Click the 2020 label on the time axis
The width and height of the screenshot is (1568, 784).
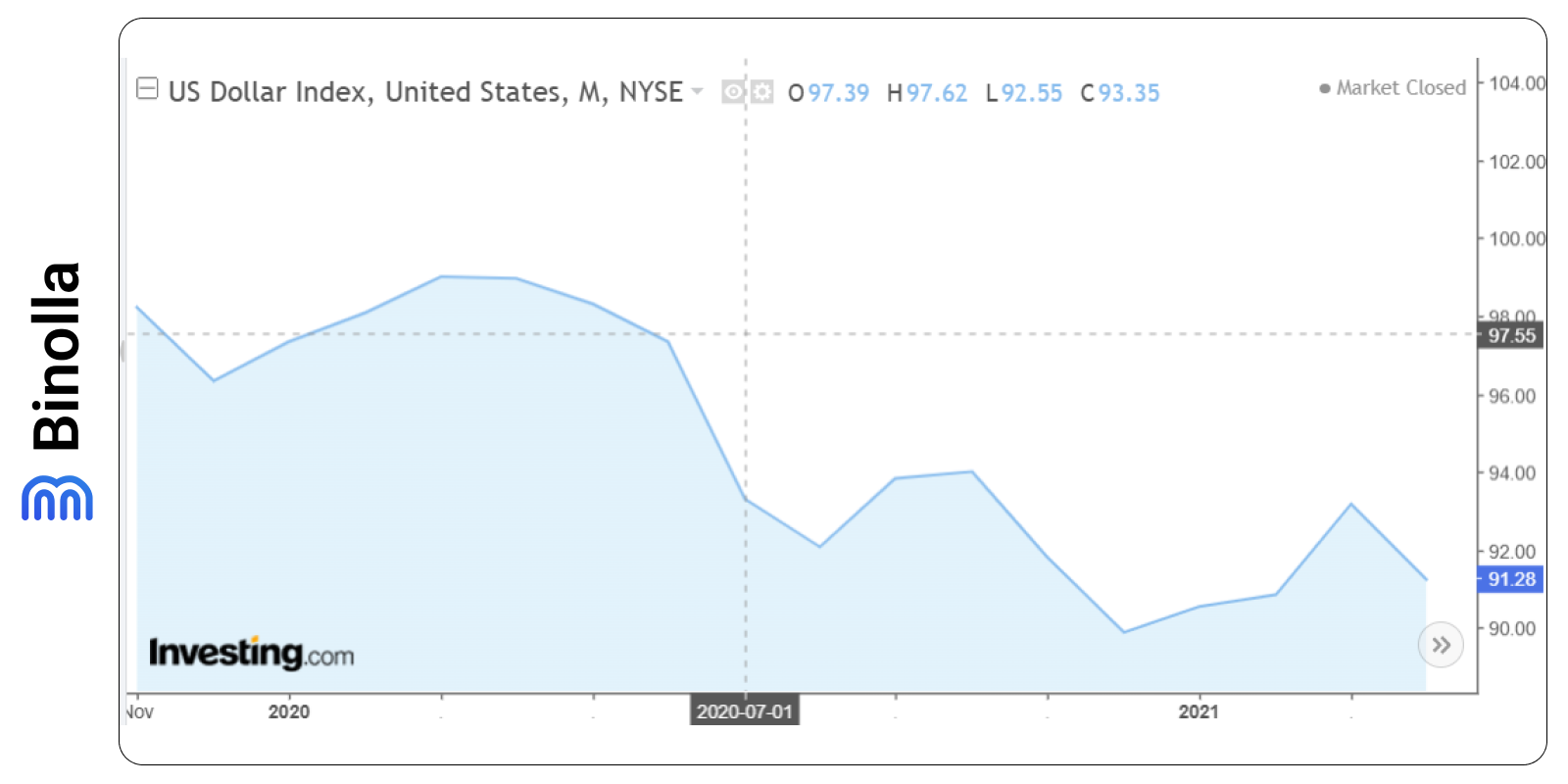(x=289, y=712)
